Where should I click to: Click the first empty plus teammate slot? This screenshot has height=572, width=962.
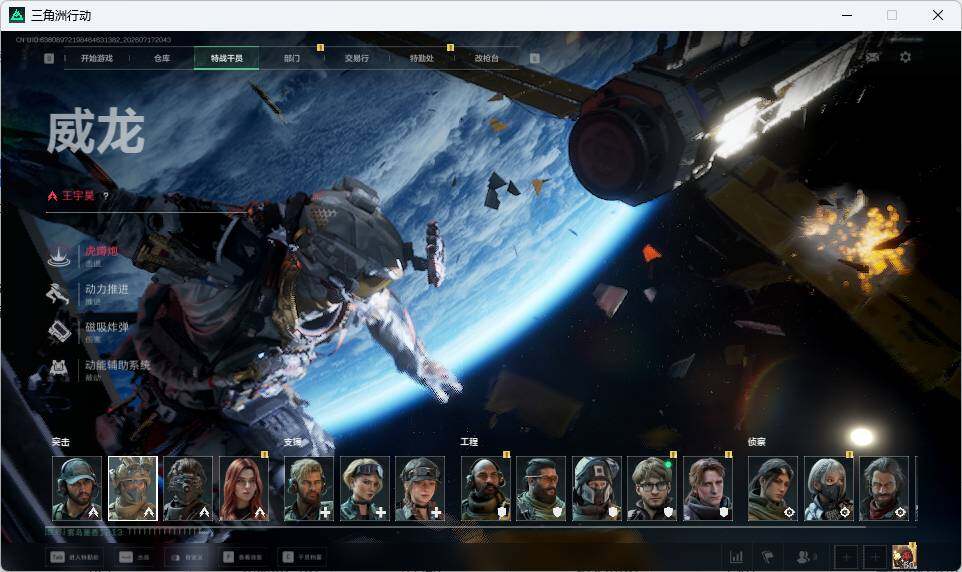846,557
